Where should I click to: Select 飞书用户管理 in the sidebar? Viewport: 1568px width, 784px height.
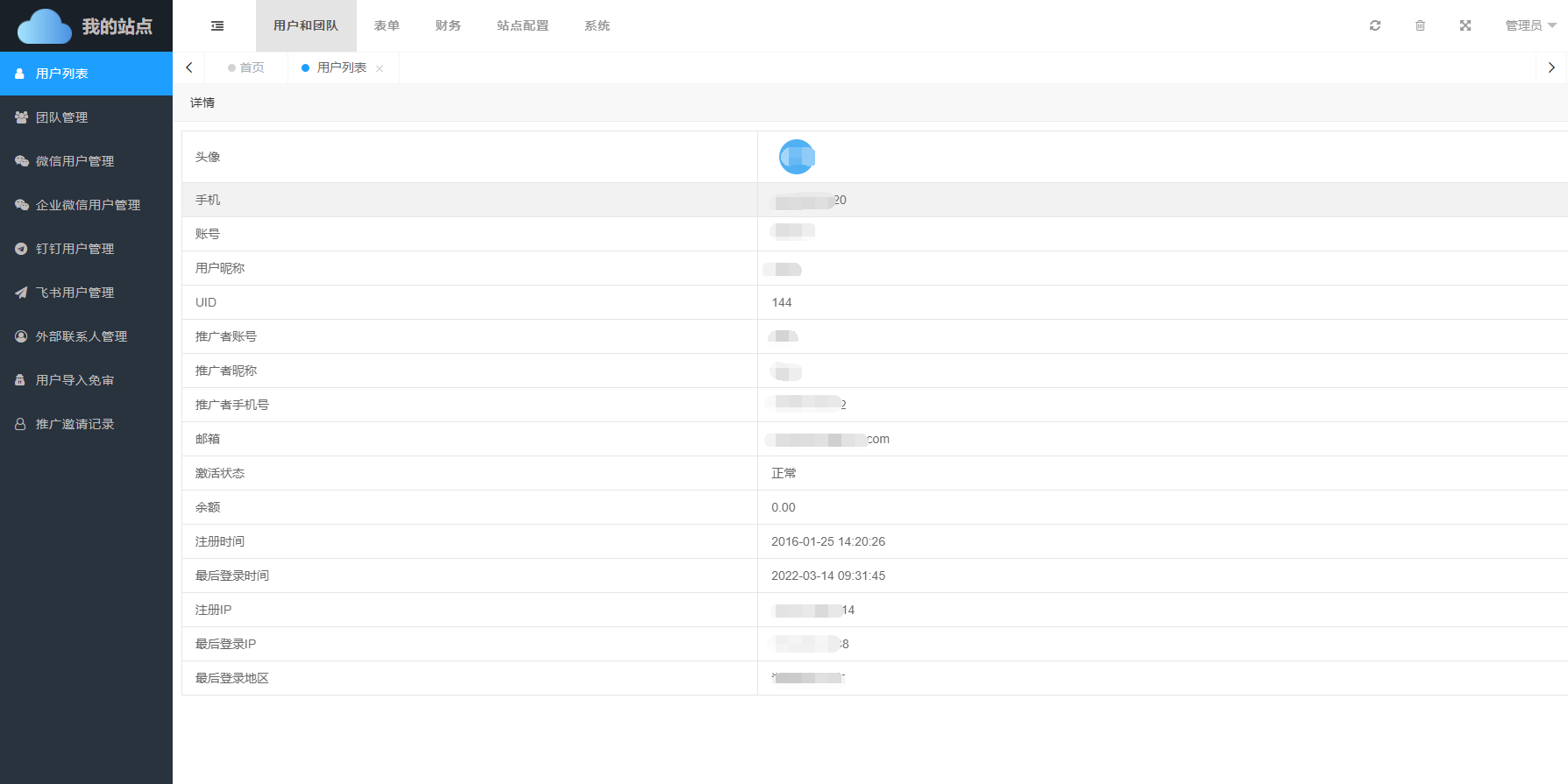click(x=74, y=293)
